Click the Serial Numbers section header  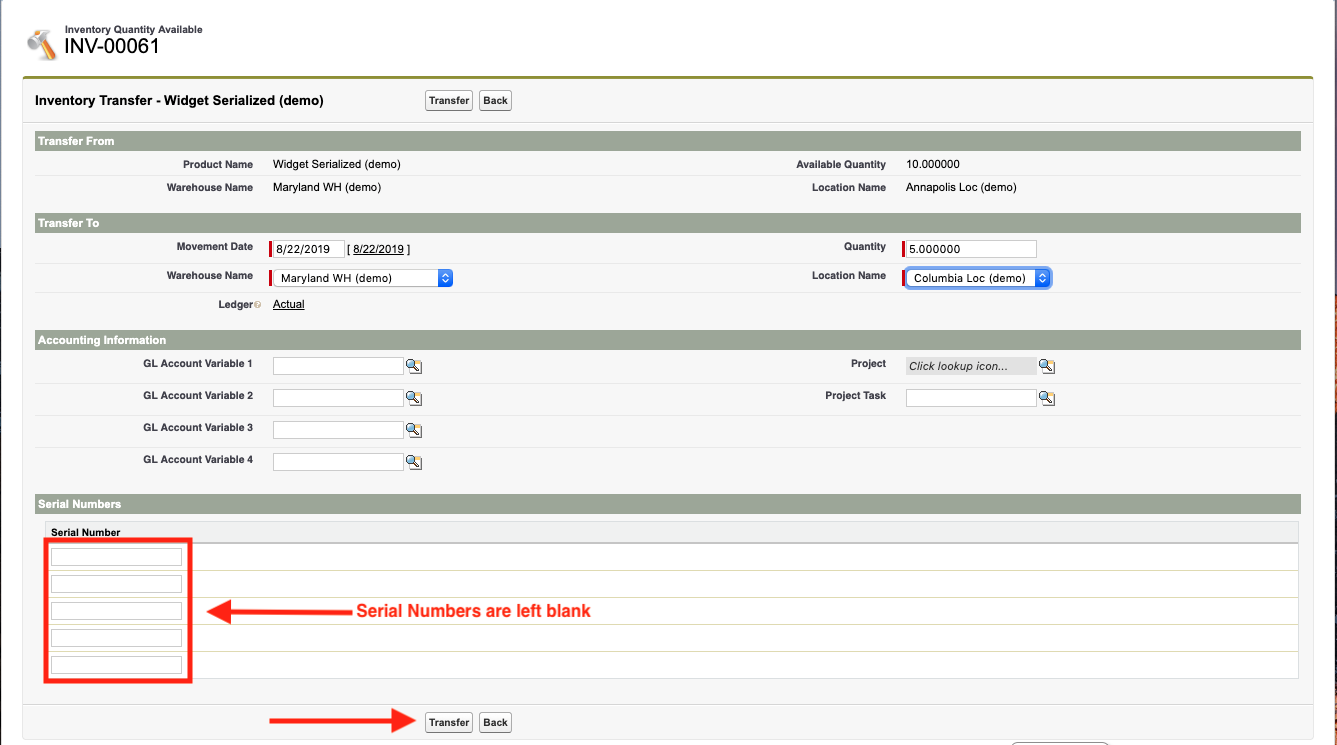click(668, 504)
